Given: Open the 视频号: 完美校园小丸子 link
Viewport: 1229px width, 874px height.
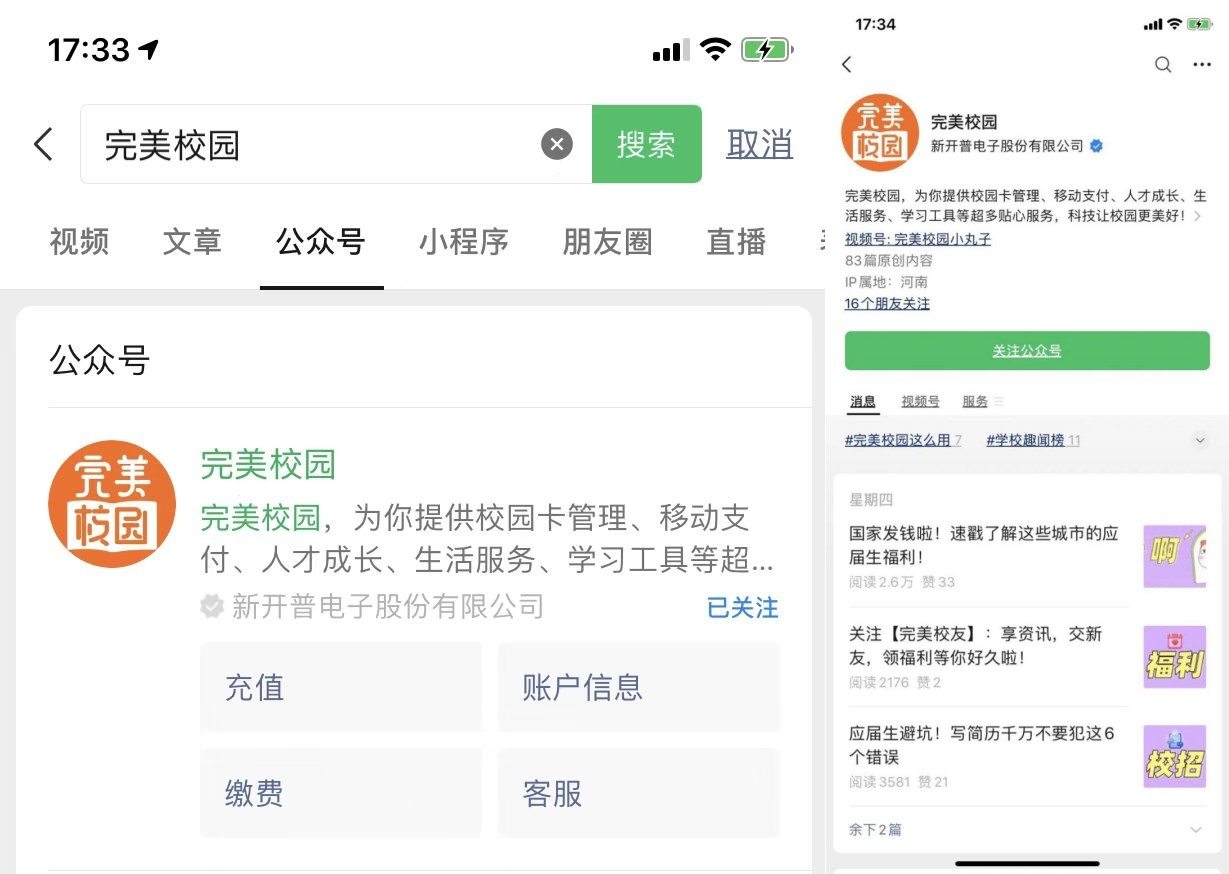Looking at the screenshot, I should [x=918, y=240].
